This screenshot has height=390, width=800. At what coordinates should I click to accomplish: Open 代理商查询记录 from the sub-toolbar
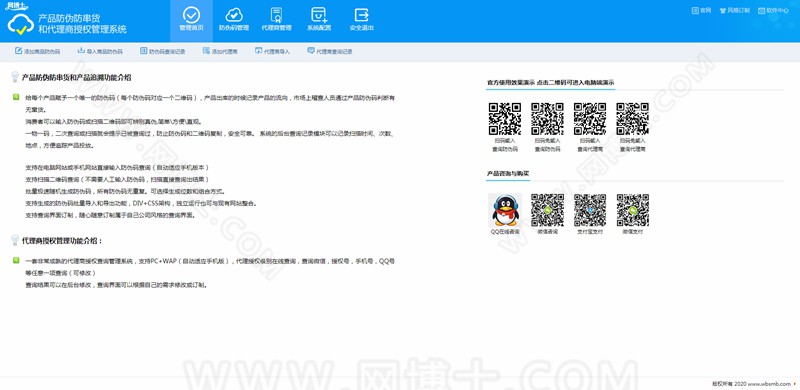pos(330,52)
